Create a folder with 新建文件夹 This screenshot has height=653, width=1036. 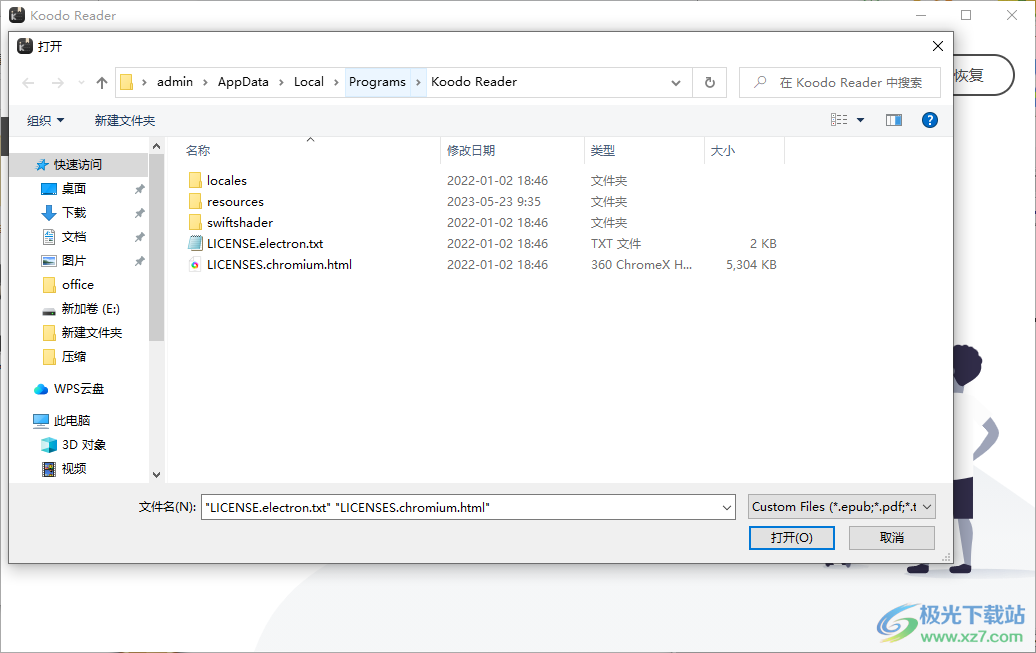point(125,120)
